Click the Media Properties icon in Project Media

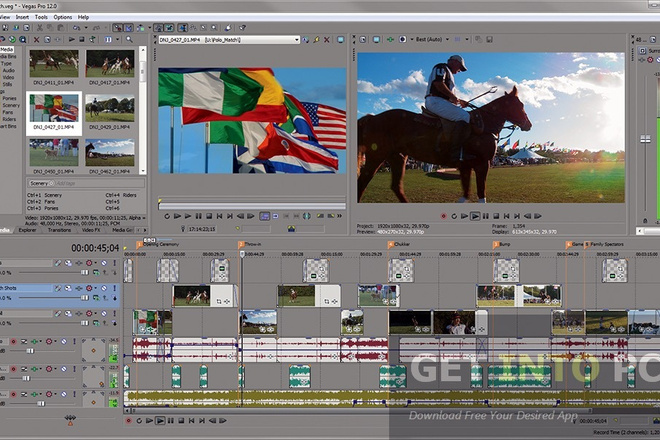coord(47,40)
